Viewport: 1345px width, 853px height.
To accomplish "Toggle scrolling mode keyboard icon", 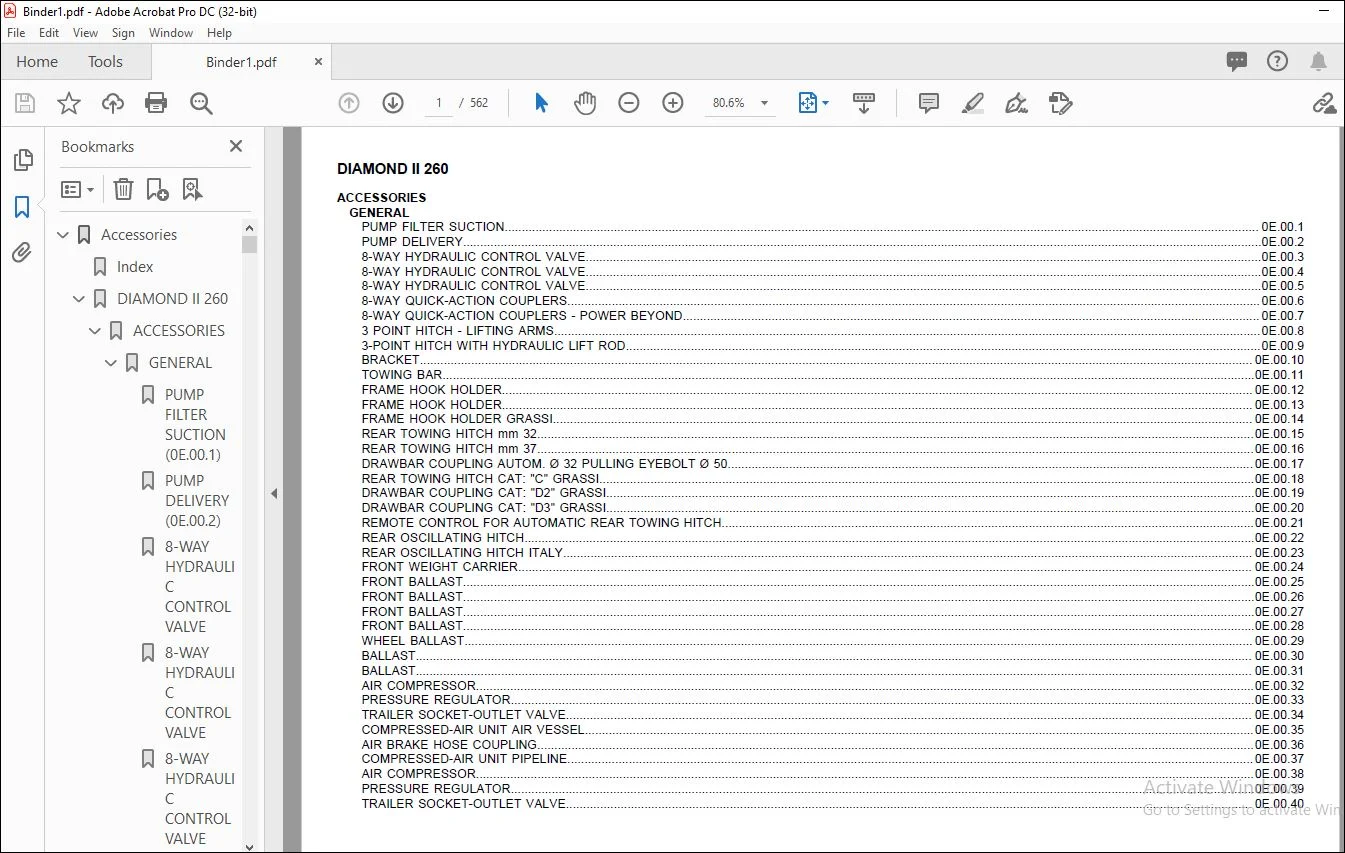I will [864, 103].
